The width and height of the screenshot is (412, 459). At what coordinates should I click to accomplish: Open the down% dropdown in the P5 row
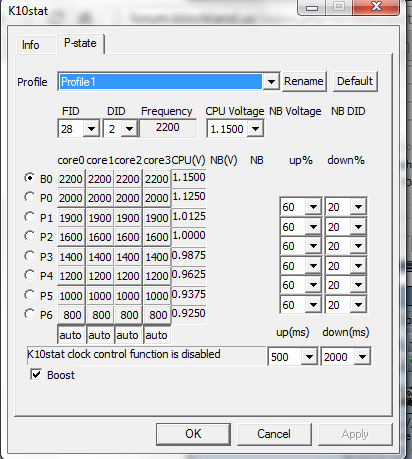[x=358, y=304]
